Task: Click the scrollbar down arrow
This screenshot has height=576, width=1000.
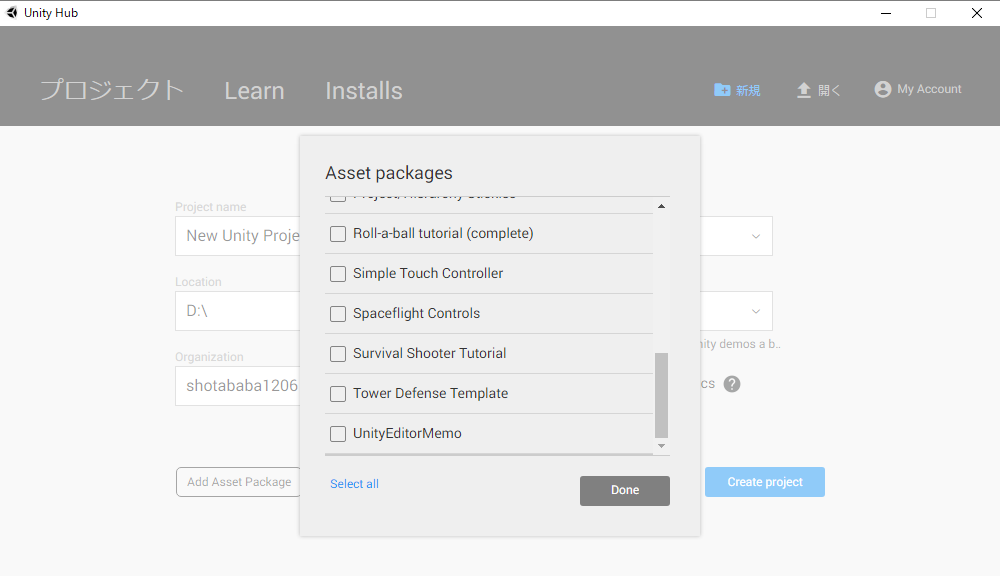Action: pyautogui.click(x=661, y=446)
